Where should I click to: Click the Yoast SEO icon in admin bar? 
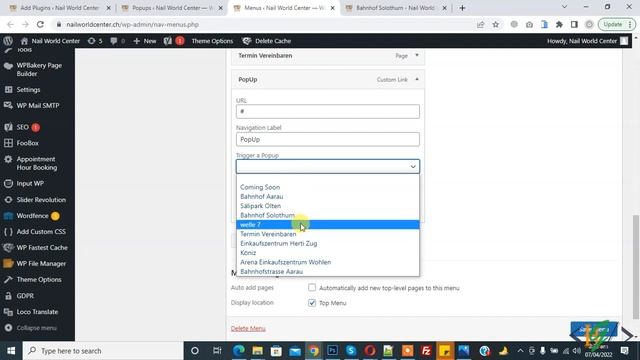[x=168, y=41]
